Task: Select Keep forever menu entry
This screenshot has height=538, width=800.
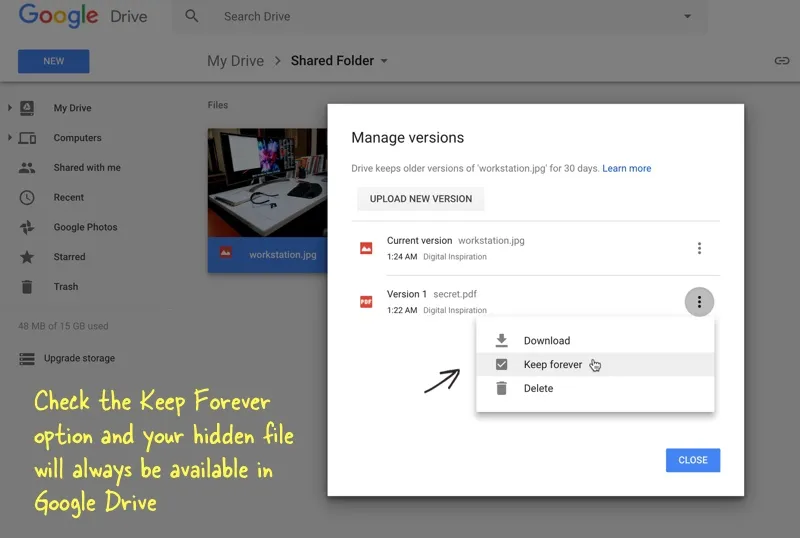Action: 595,364
